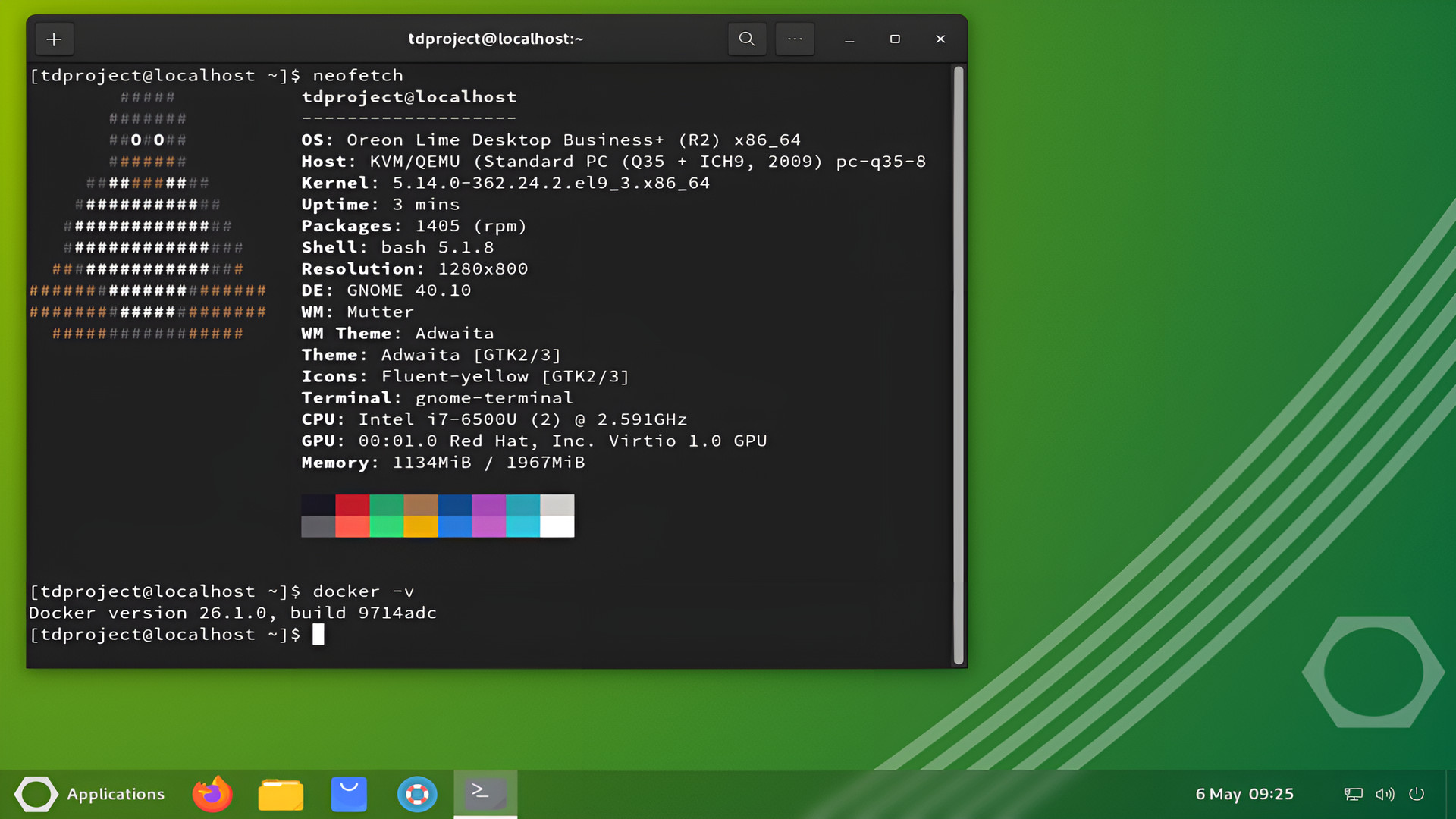This screenshot has width=1456, height=819.
Task: Click the yellow color swatch in palette
Action: tap(421, 525)
